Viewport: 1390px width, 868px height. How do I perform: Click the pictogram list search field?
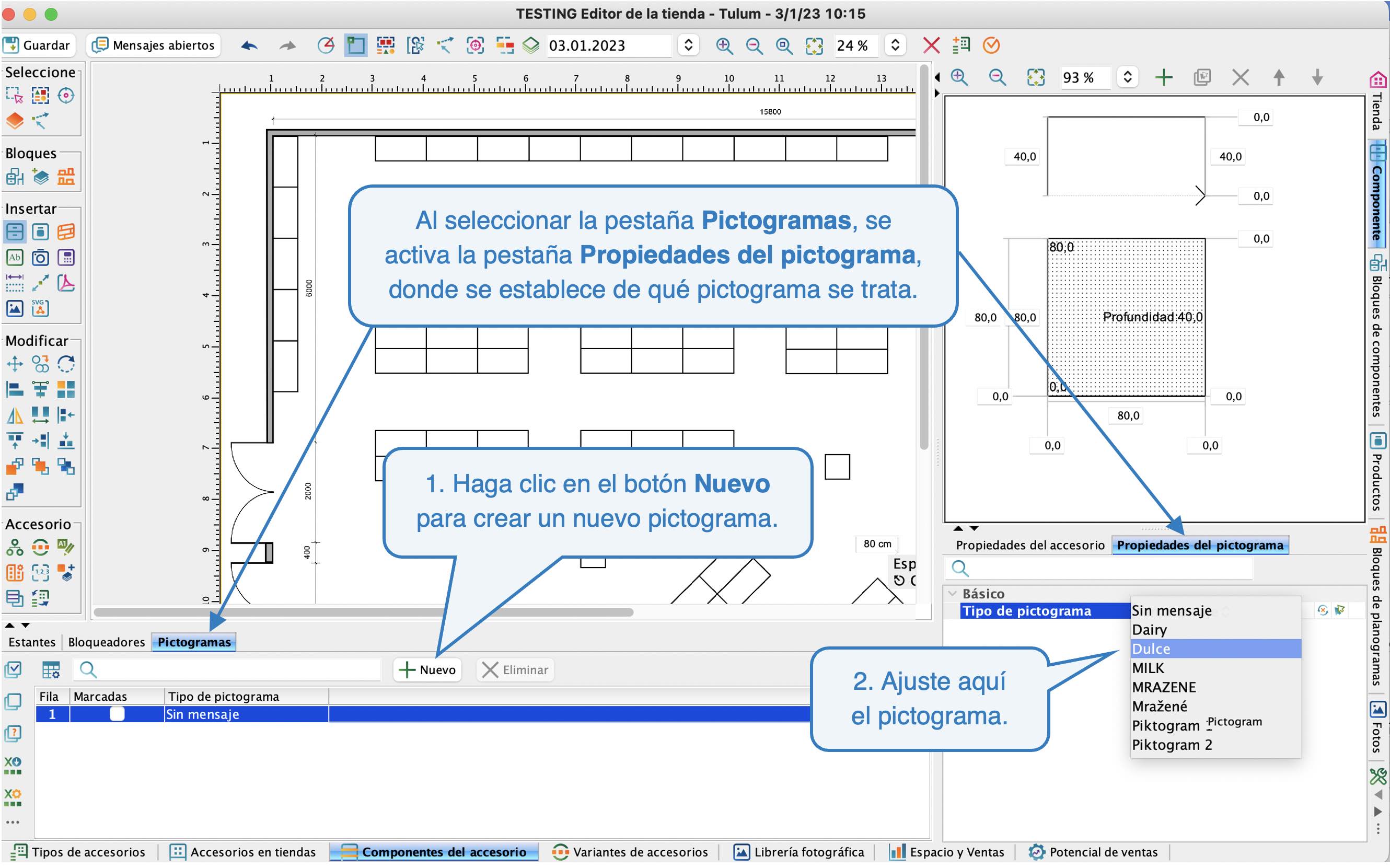click(227, 670)
